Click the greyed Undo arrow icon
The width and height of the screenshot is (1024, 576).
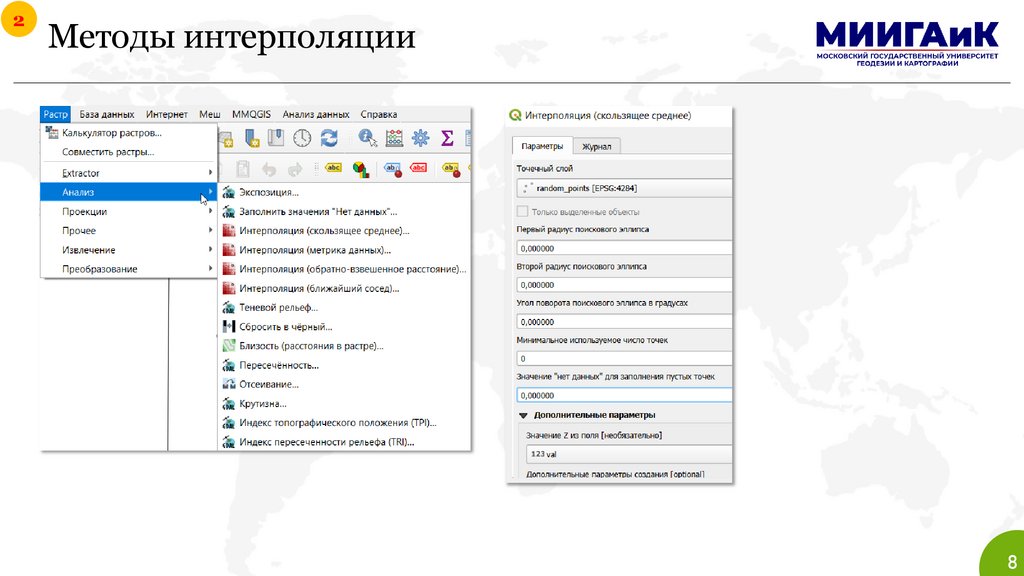point(268,170)
